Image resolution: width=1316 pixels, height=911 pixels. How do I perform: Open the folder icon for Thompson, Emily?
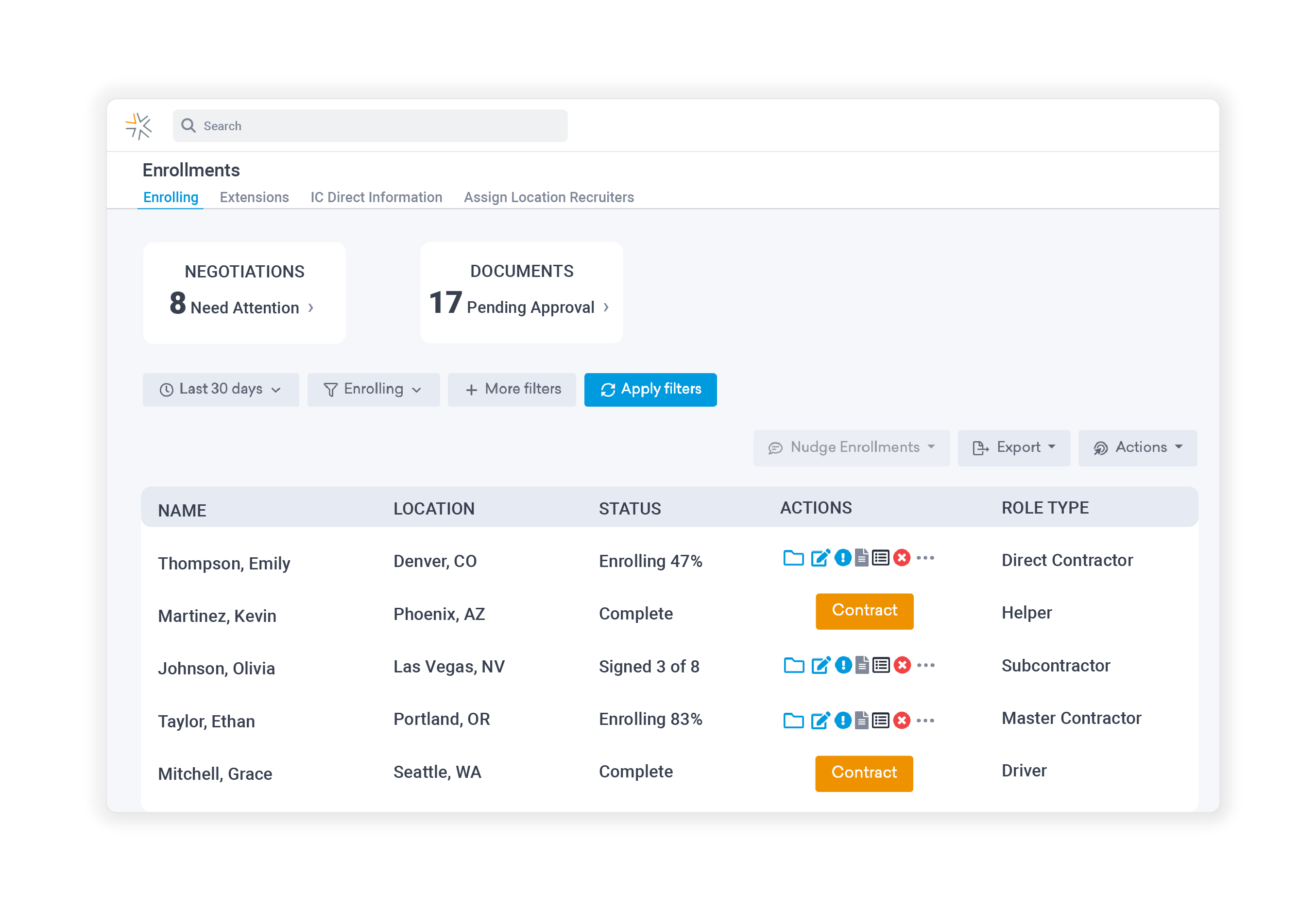(793, 558)
